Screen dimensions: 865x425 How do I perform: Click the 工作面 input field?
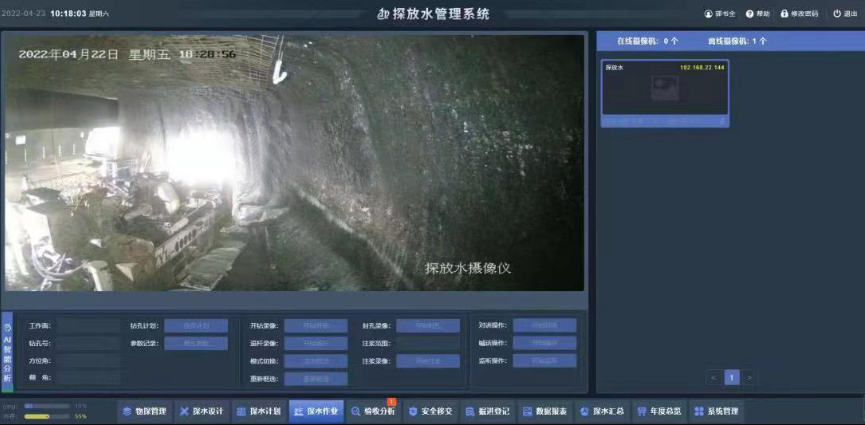[x=88, y=326]
